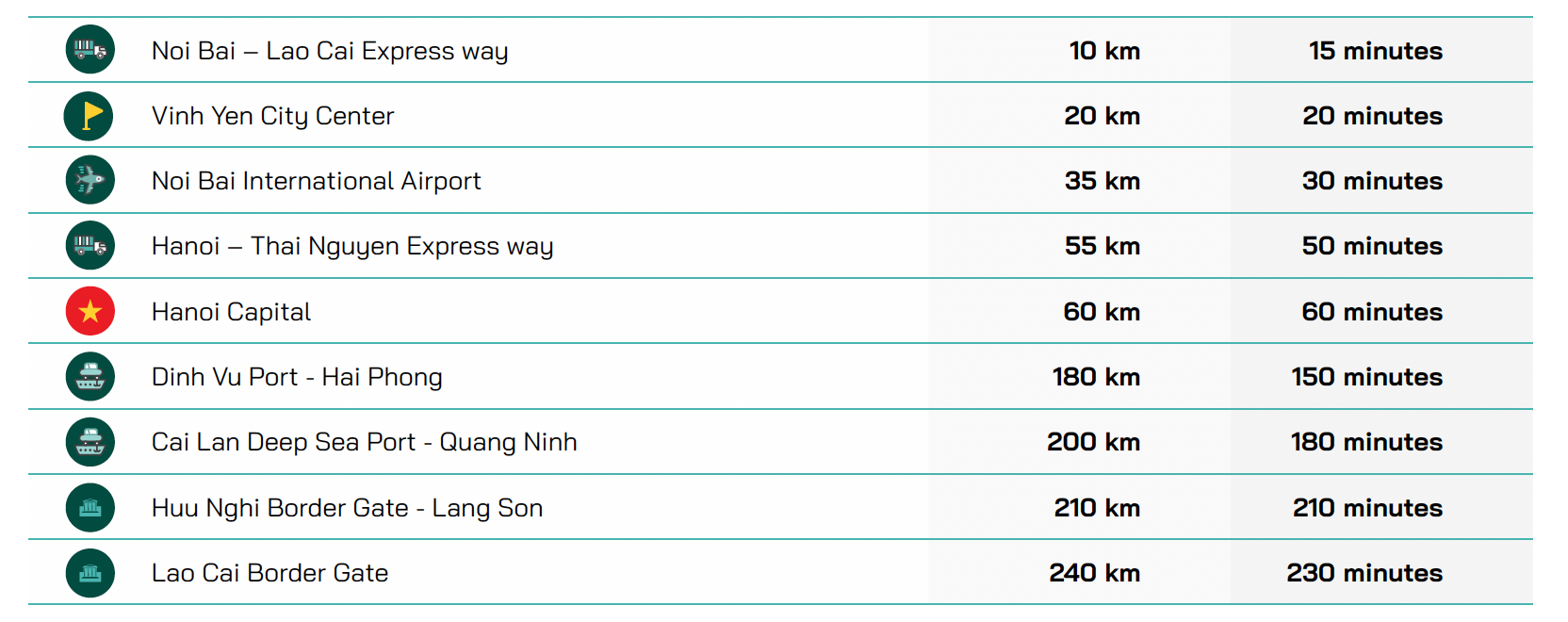1568x622 pixels.
Task: Click the red star flag icon for Hanoi Capital
Action: (x=90, y=311)
